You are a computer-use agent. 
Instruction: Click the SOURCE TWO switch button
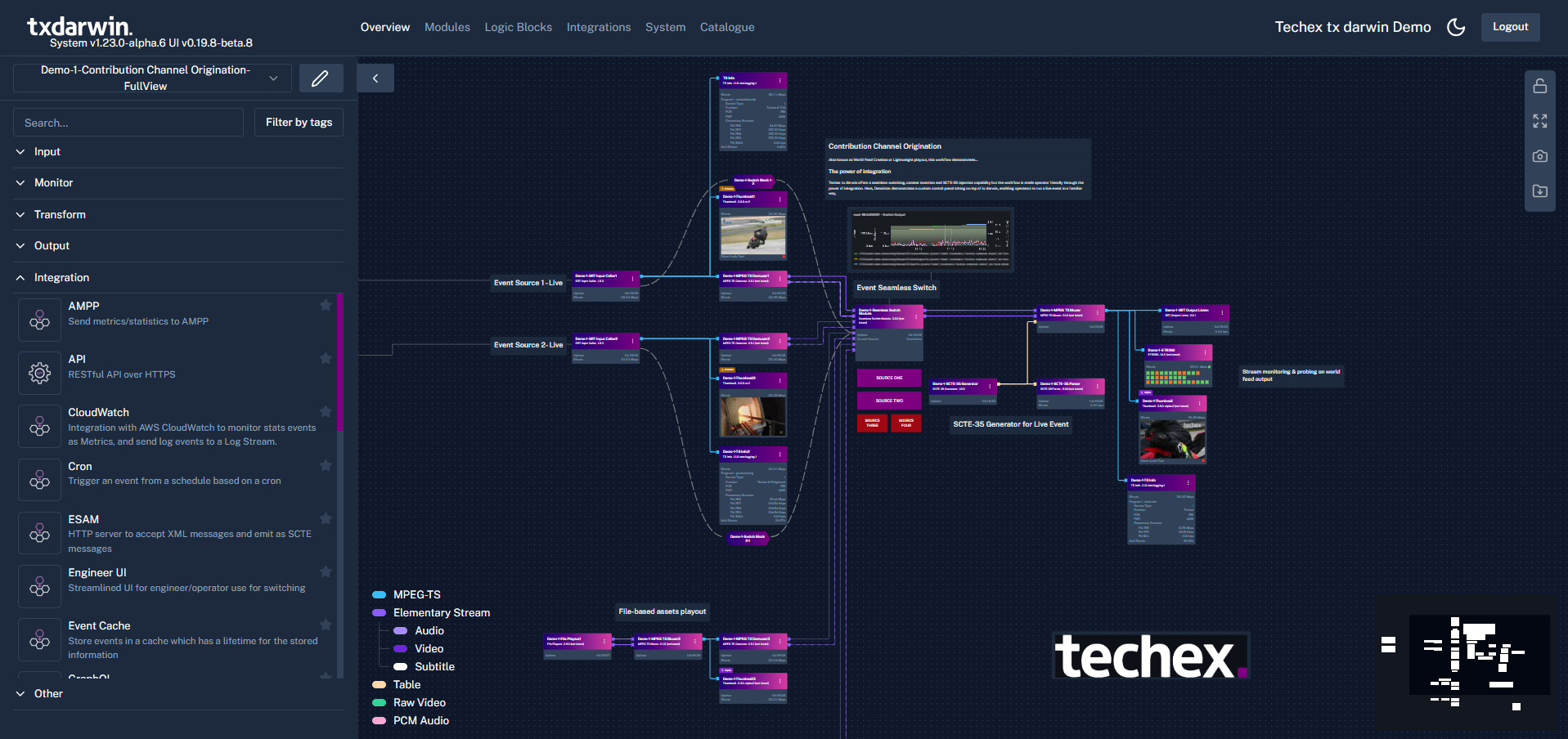coord(889,401)
